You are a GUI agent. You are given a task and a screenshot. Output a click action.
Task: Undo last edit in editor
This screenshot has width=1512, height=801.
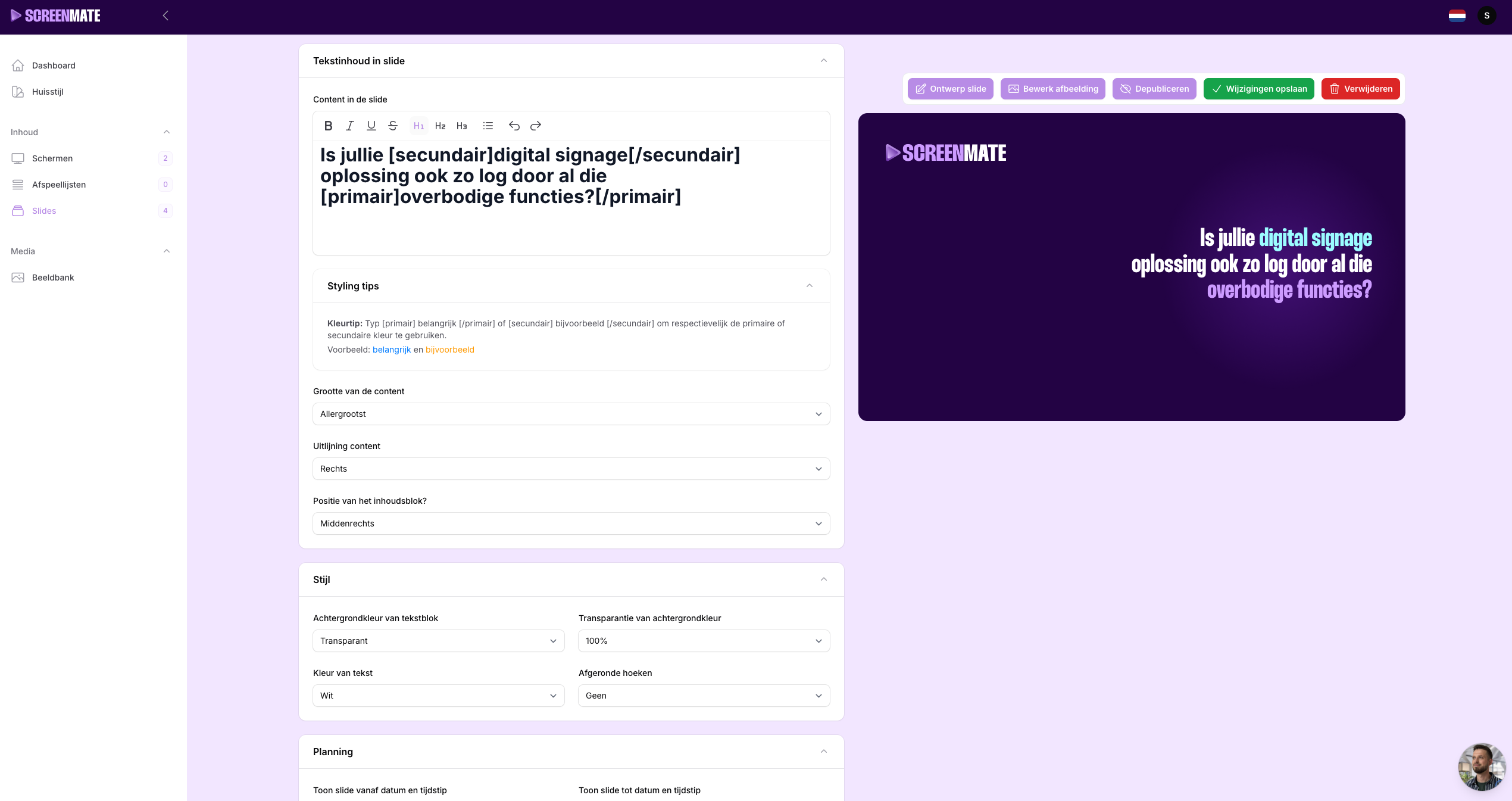(514, 126)
